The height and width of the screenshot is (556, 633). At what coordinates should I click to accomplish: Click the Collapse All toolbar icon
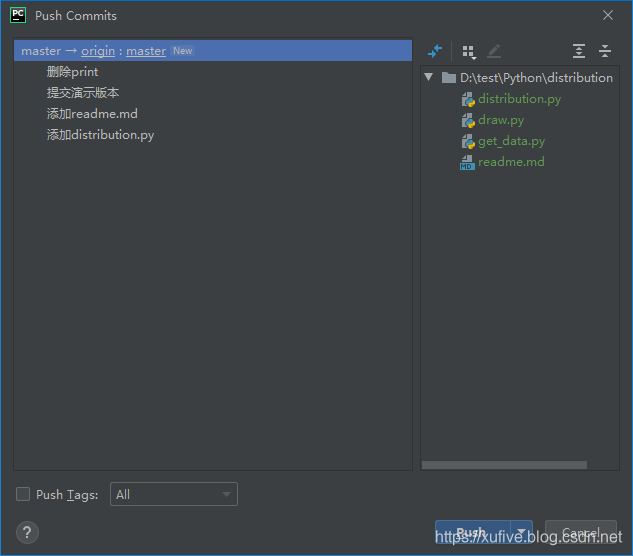coord(605,51)
